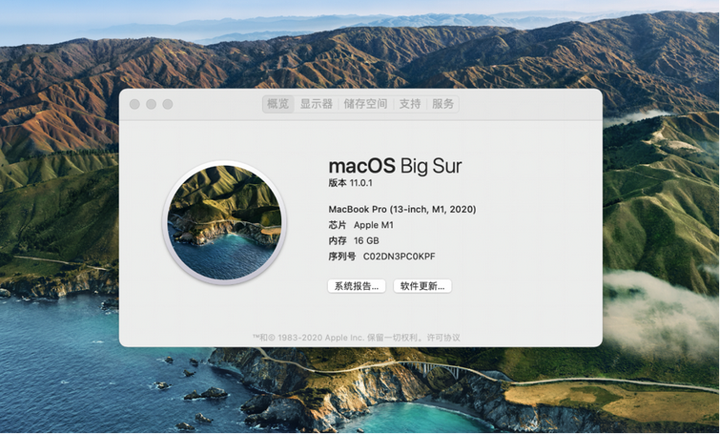This screenshot has width=720, height=434.
Task: Click the macOS Big Sur round image
Action: [224, 223]
